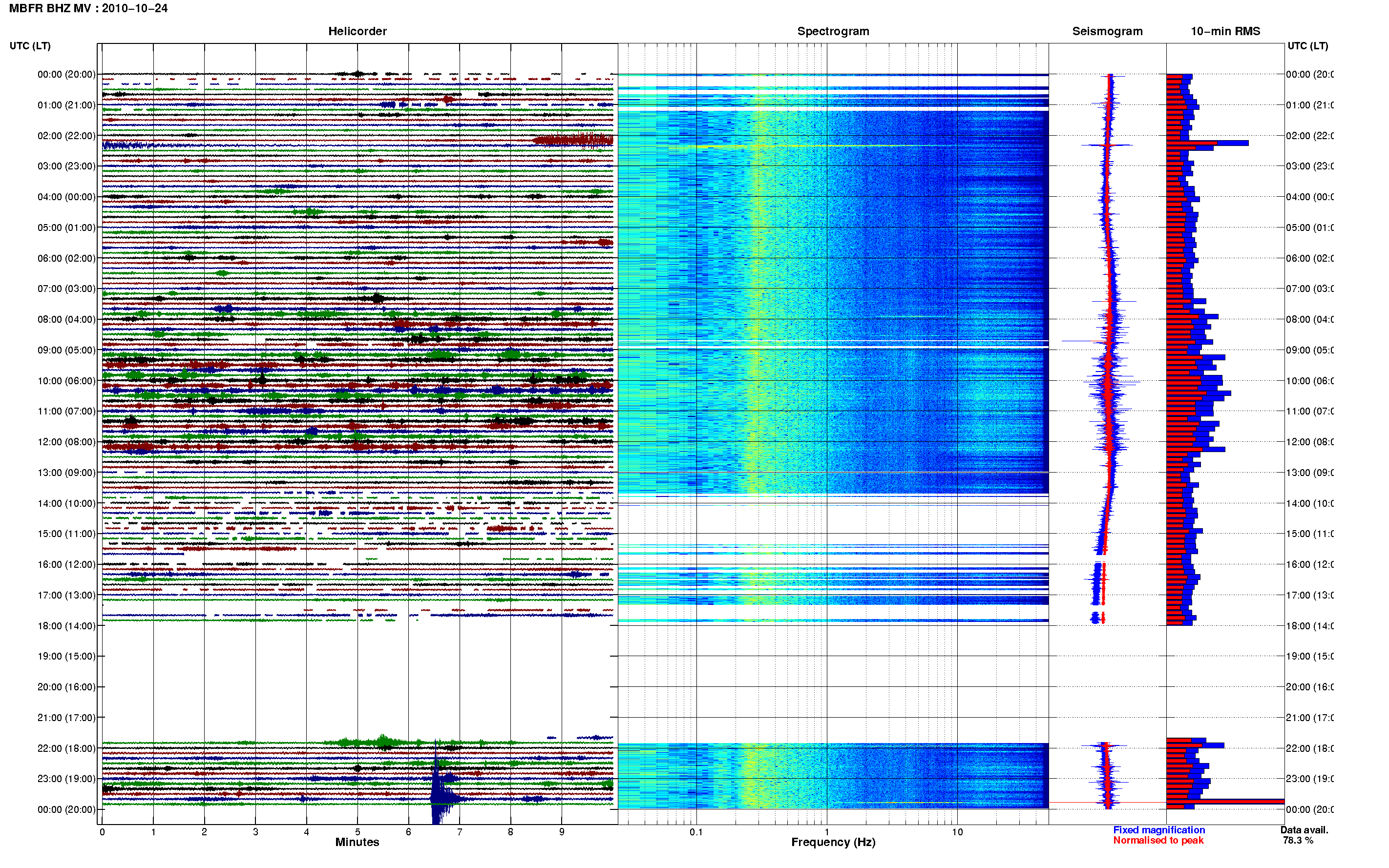The height and width of the screenshot is (868, 1389).
Task: Click the 'Fixed magnification' legend text
Action: [1159, 830]
